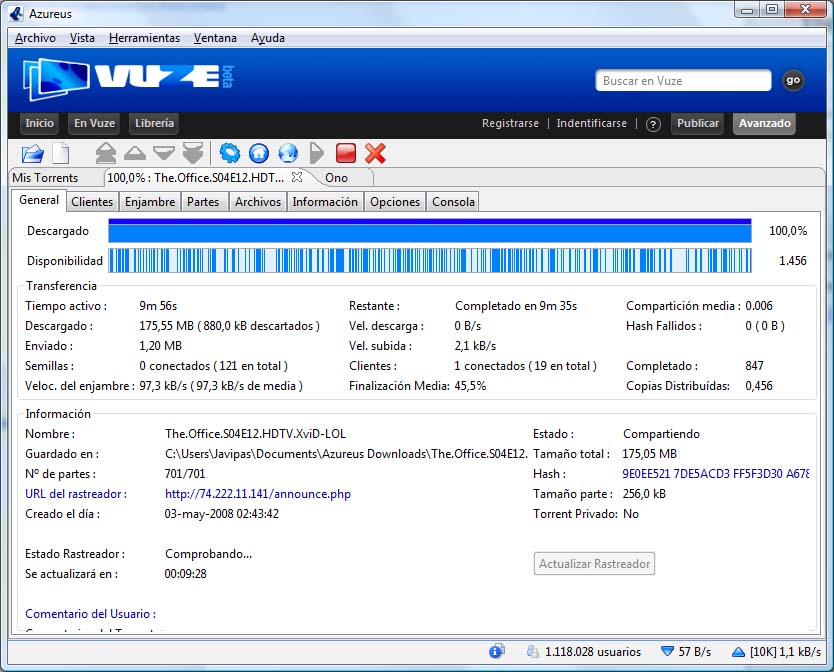Click the Registrarse link

click(510, 124)
